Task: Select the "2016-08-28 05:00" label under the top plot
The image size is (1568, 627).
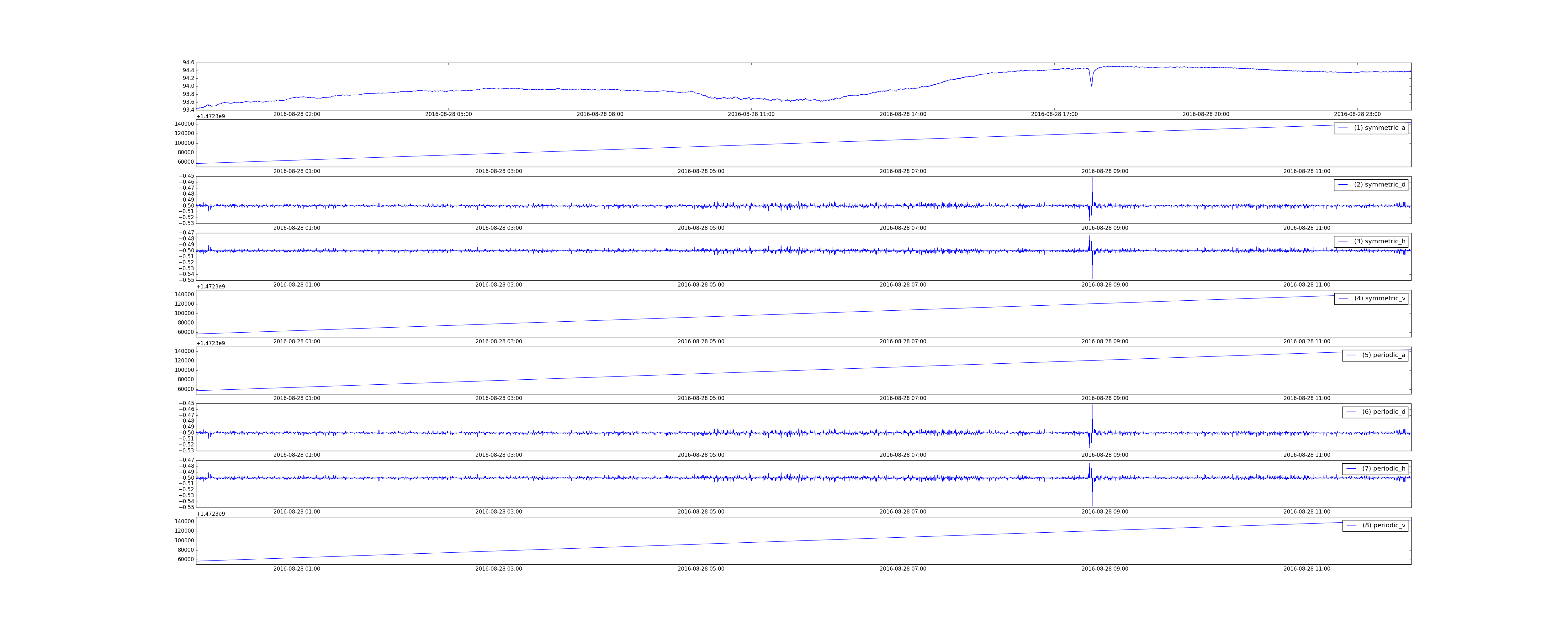Action: point(448,114)
